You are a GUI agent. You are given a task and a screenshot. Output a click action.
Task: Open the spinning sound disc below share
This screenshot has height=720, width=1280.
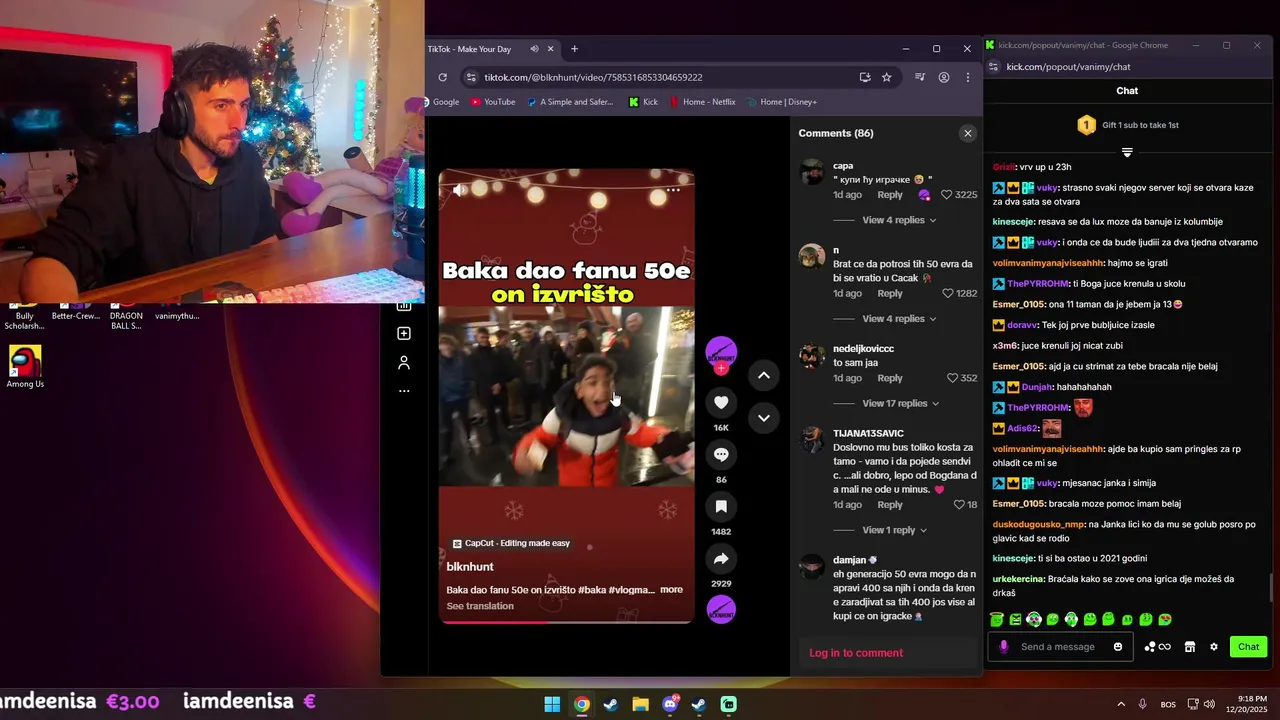[721, 610]
